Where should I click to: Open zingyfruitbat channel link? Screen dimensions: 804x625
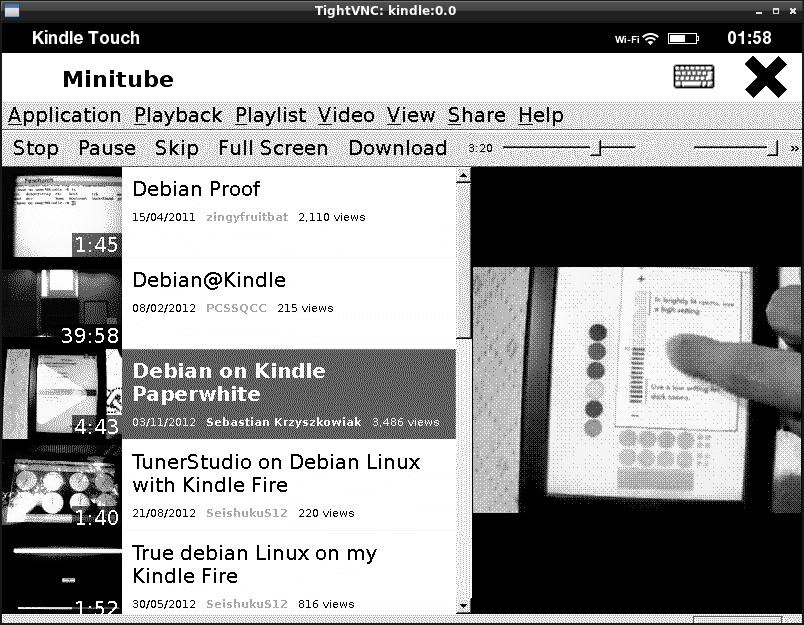point(247,217)
